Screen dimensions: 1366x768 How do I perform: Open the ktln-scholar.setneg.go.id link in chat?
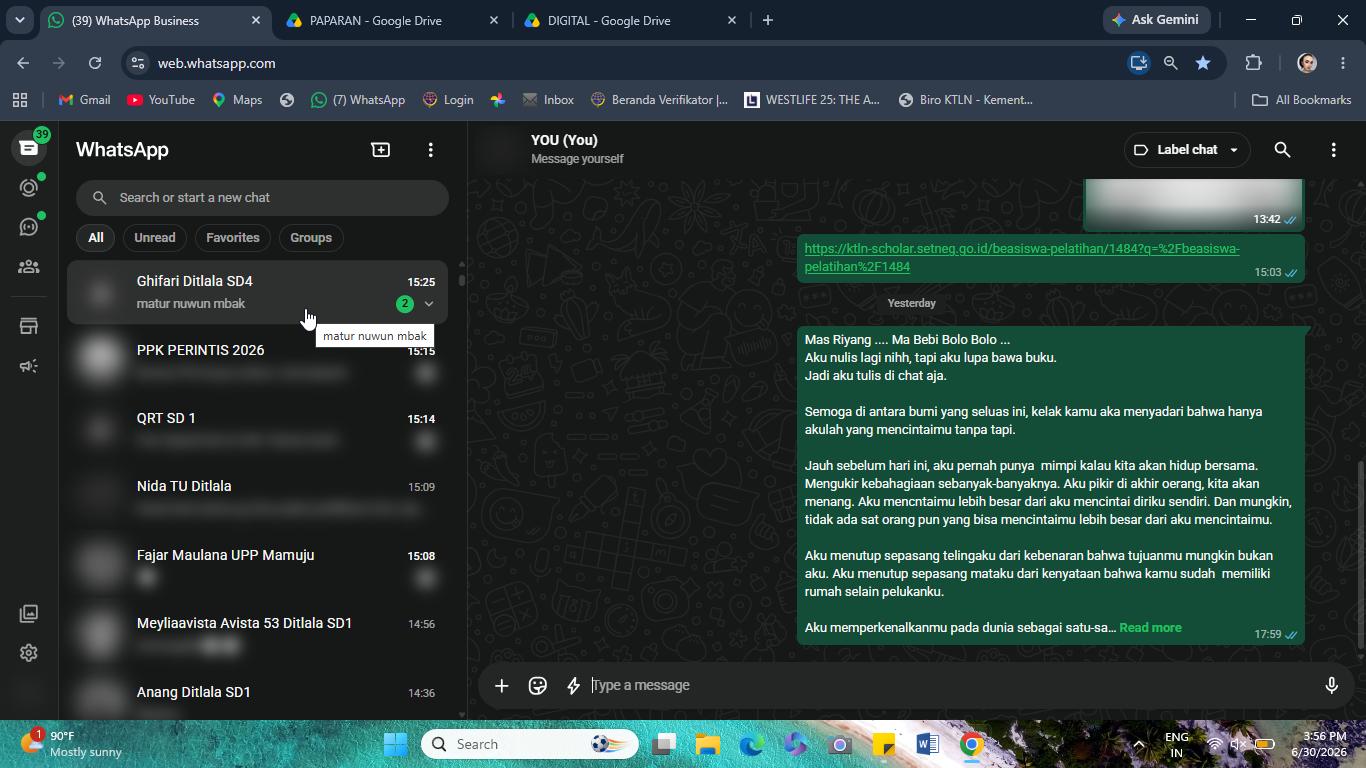[x=1022, y=258]
